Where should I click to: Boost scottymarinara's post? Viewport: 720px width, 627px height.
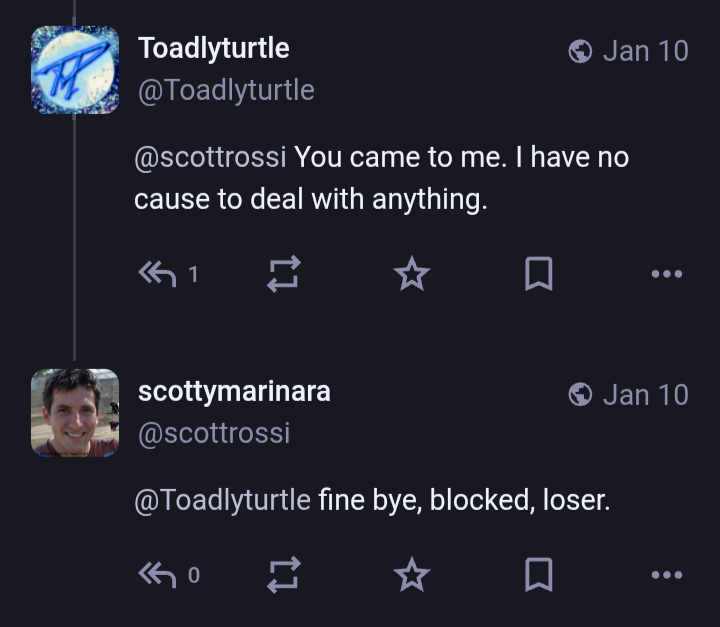click(x=284, y=574)
